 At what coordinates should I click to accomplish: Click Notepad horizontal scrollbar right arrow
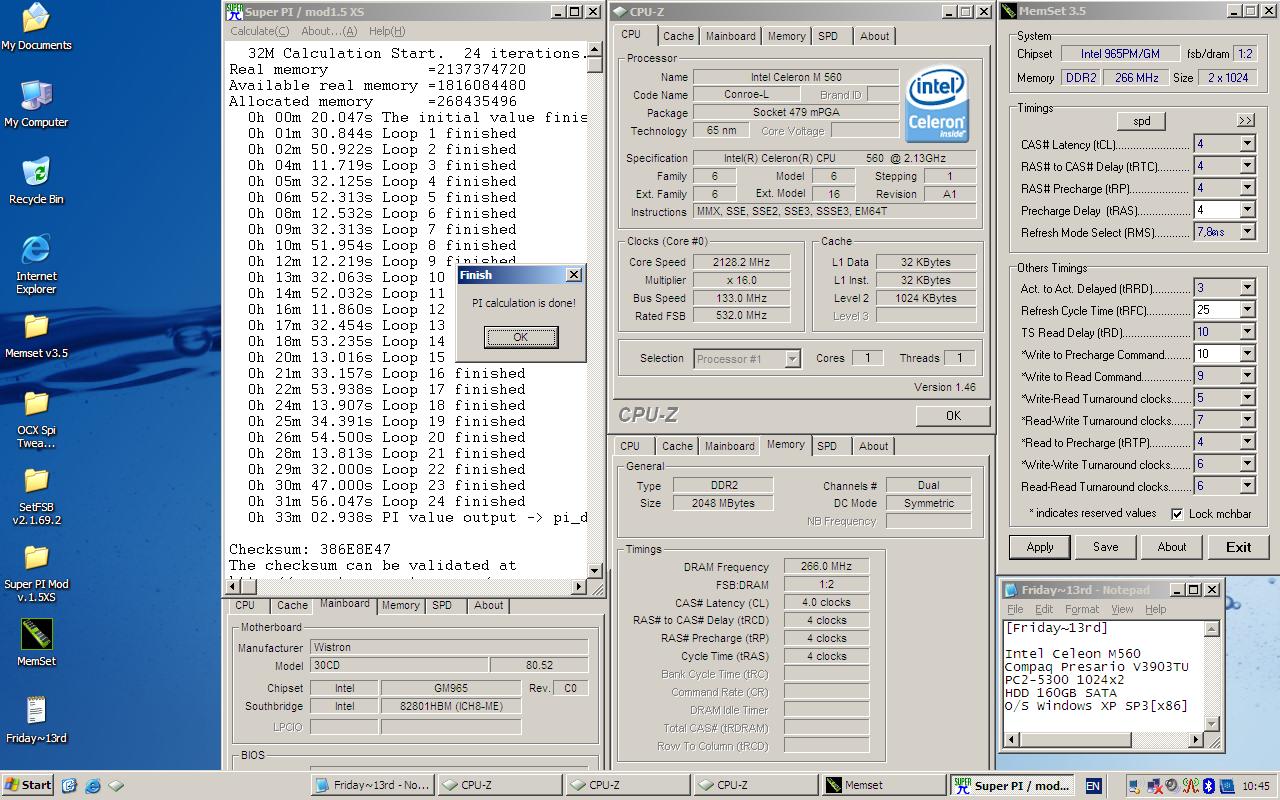pyautogui.click(x=1196, y=740)
